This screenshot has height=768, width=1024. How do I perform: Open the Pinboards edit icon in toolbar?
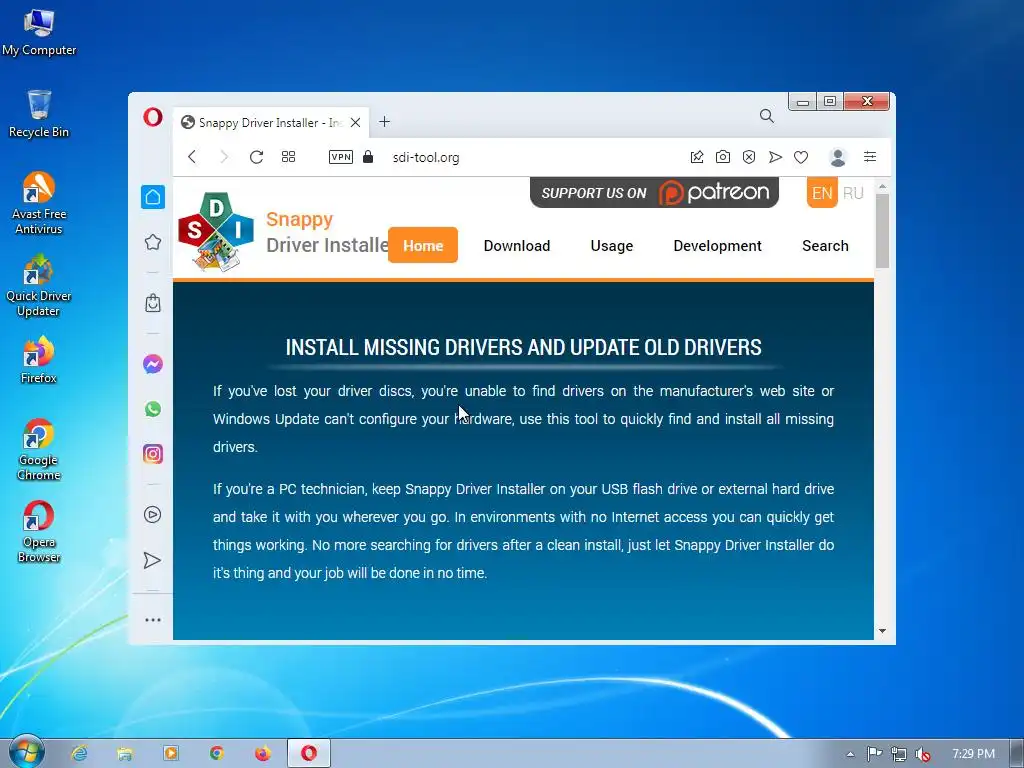tap(697, 157)
